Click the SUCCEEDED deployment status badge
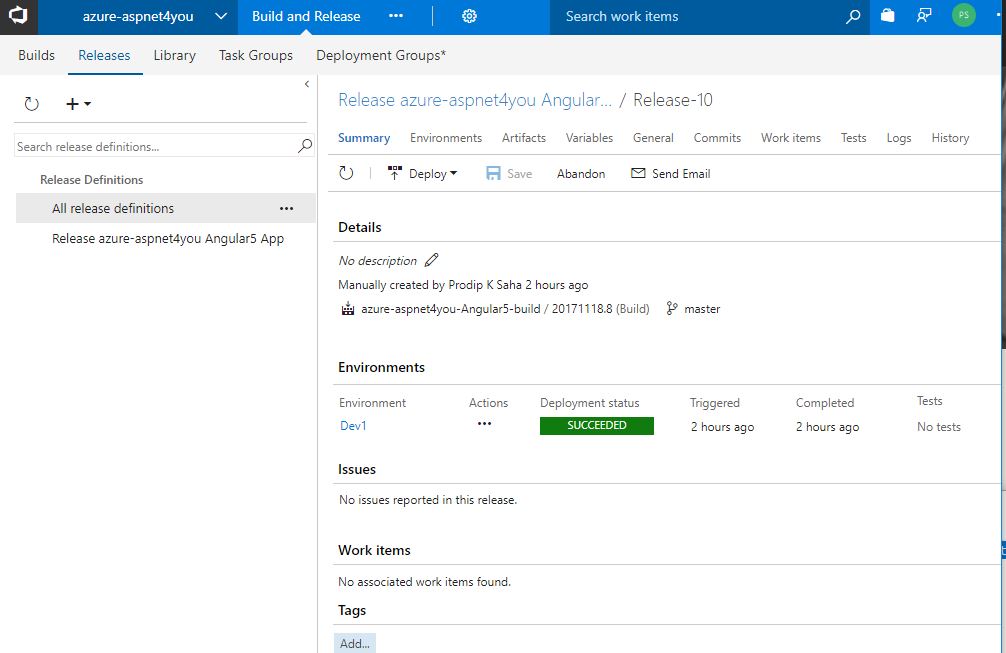This screenshot has width=1006, height=653. point(597,426)
